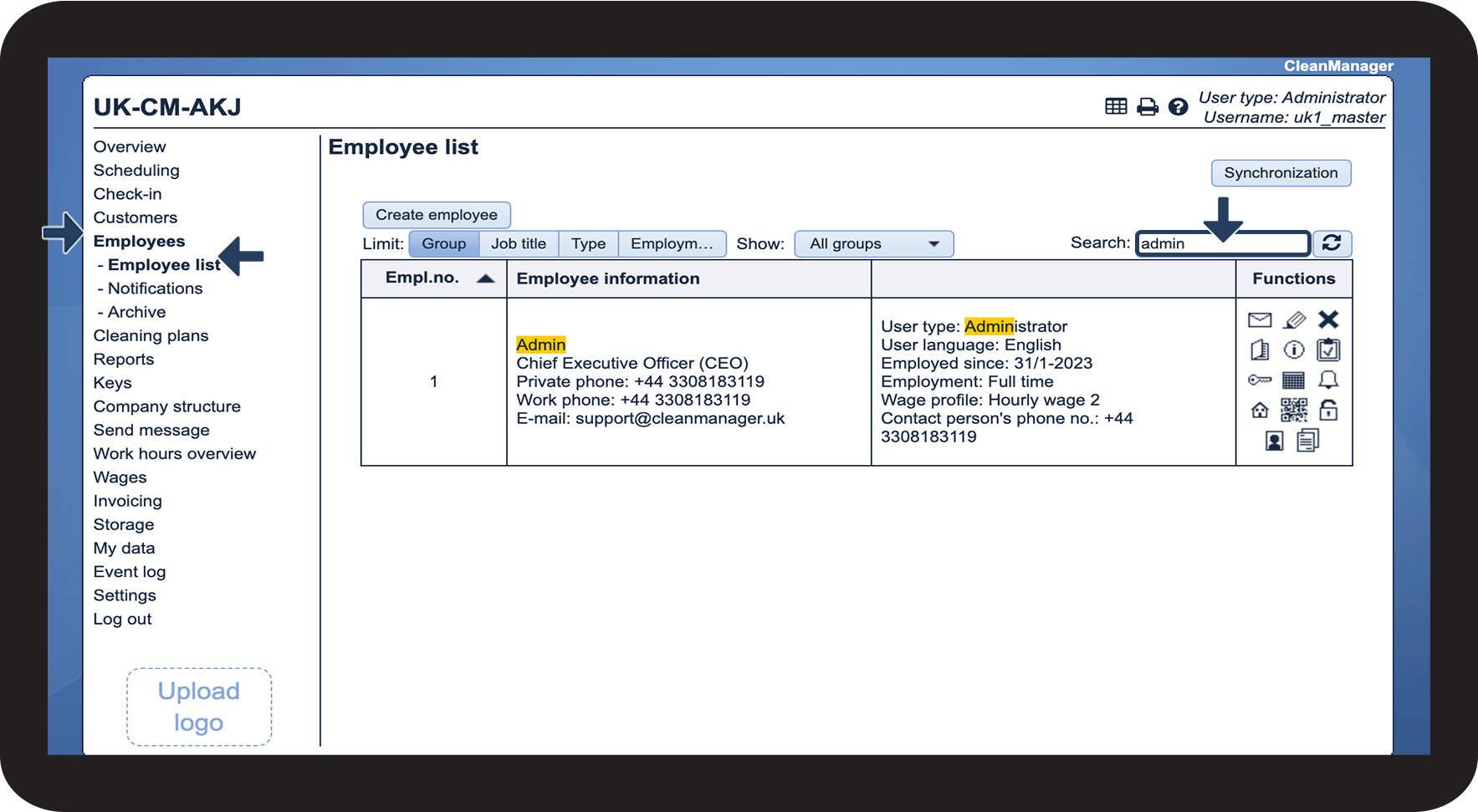Screen dimensions: 1478x812
Task: Send email using the envelope icon
Action: pyautogui.click(x=1260, y=319)
